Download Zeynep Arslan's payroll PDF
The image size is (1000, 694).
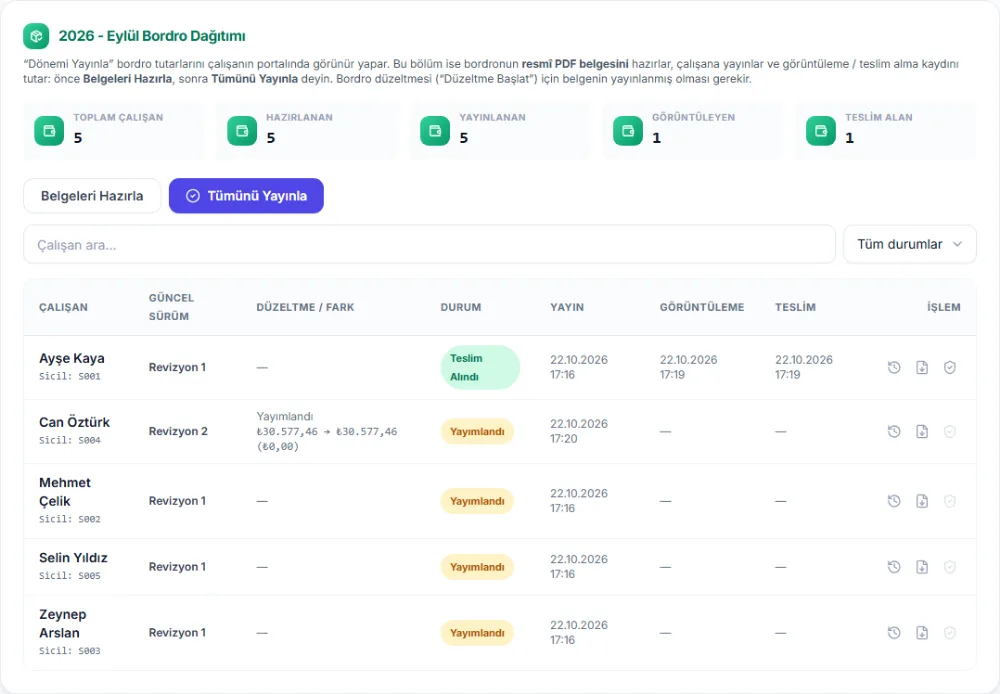[922, 633]
